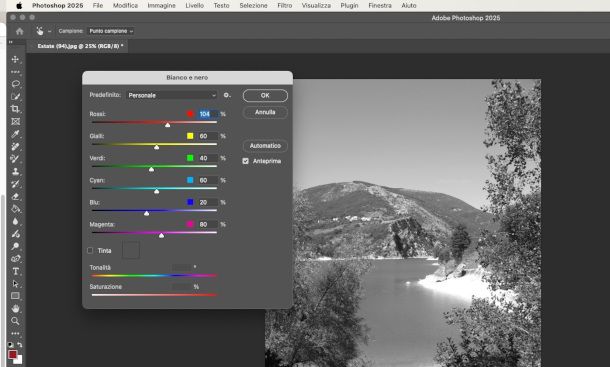610x367 pixels.
Task: Set the foreground red color swatch
Action: click(12, 355)
